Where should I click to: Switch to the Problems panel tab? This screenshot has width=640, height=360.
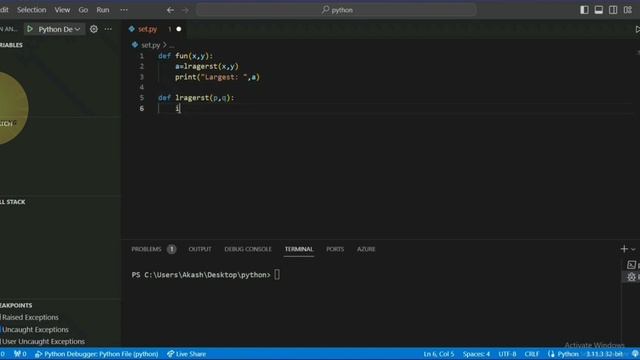[147, 249]
